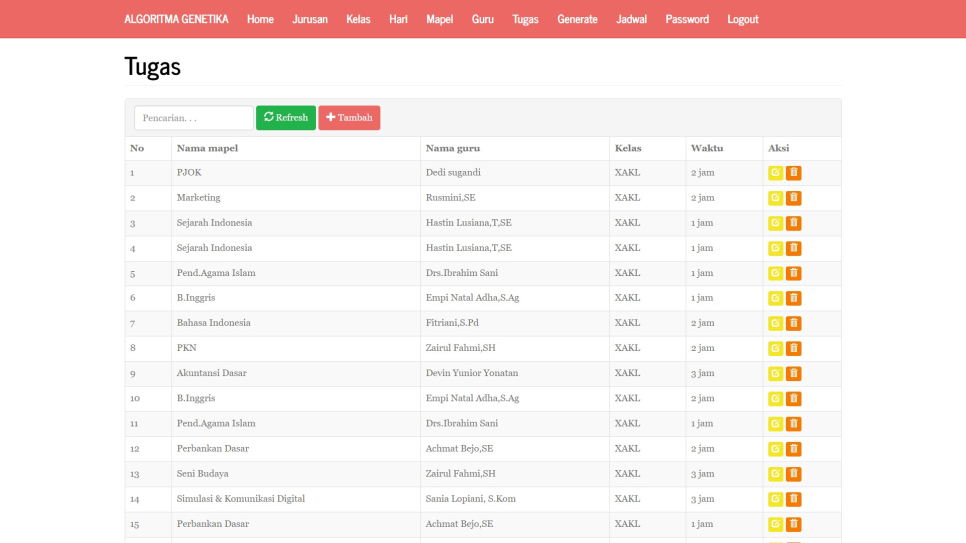
Task: Select Guru in the navigation bar
Action: [x=483, y=19]
